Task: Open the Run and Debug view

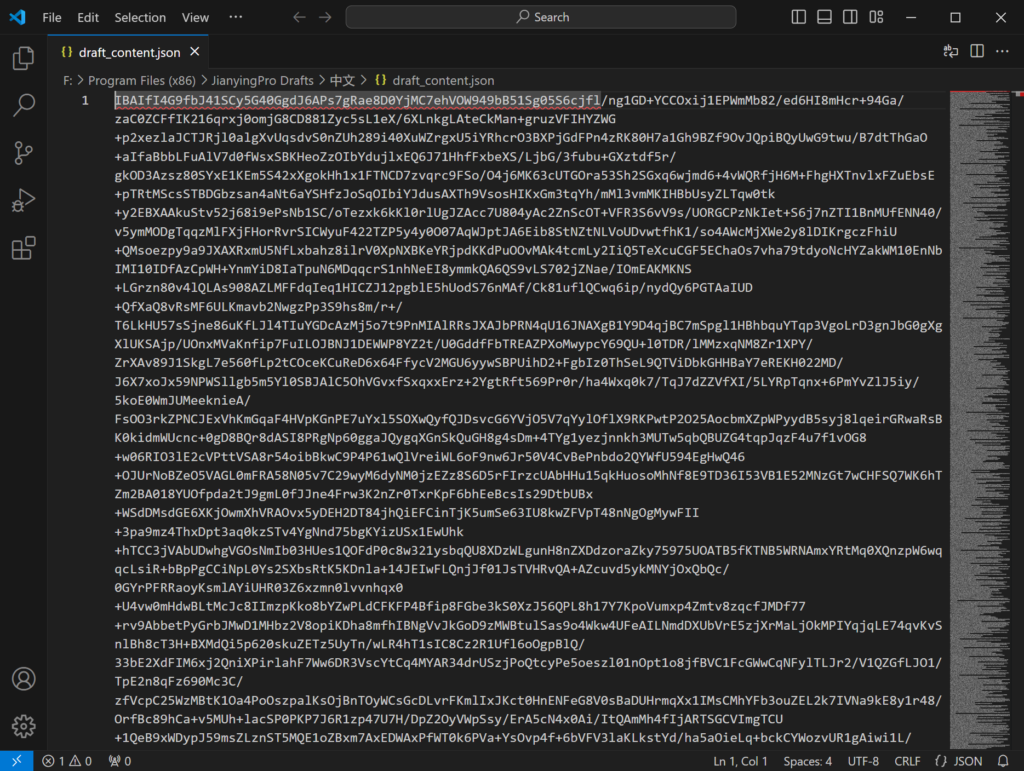Action: tap(24, 200)
